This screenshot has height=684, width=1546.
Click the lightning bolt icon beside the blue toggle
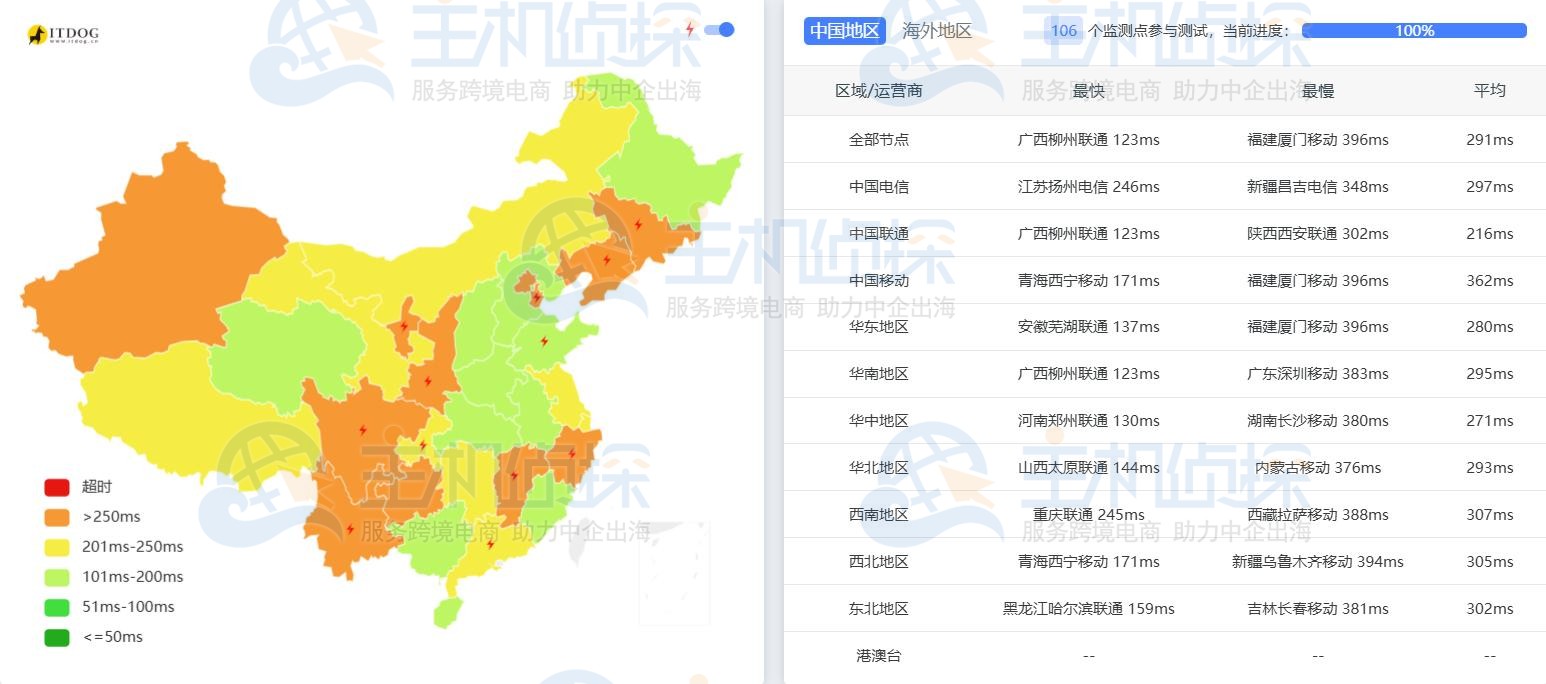tap(689, 29)
